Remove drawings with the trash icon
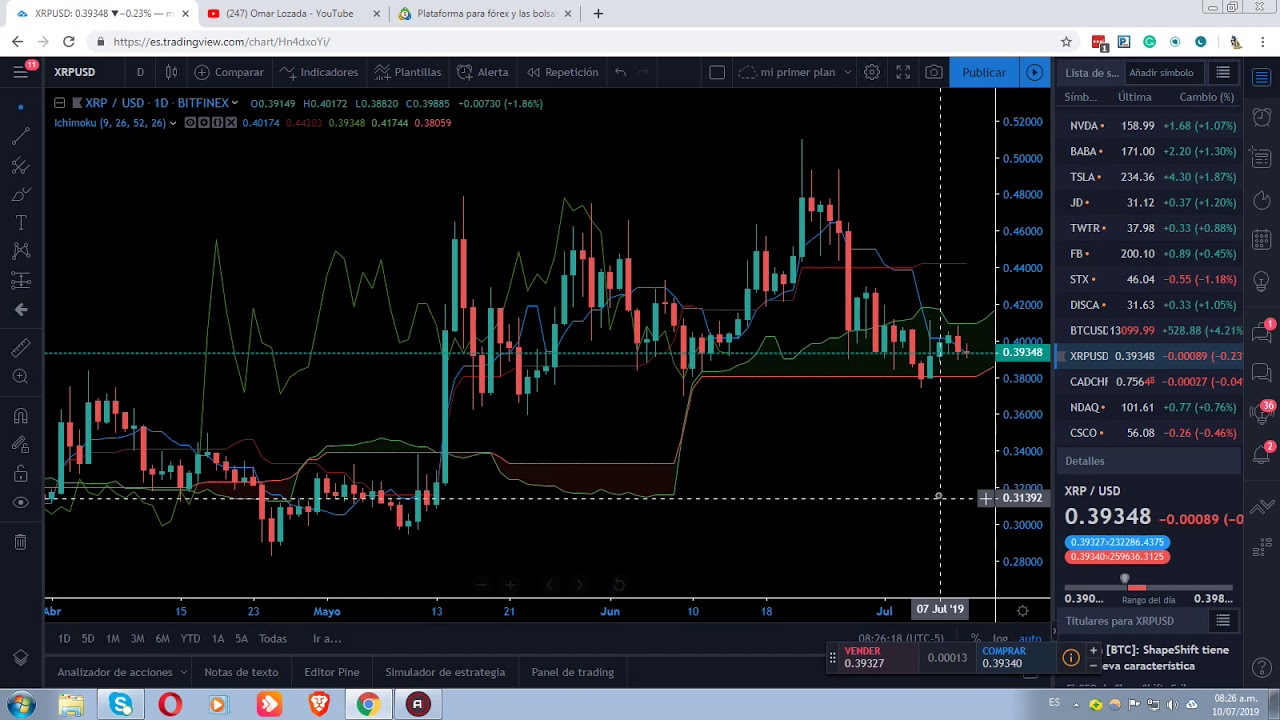The image size is (1280, 720). (x=20, y=542)
